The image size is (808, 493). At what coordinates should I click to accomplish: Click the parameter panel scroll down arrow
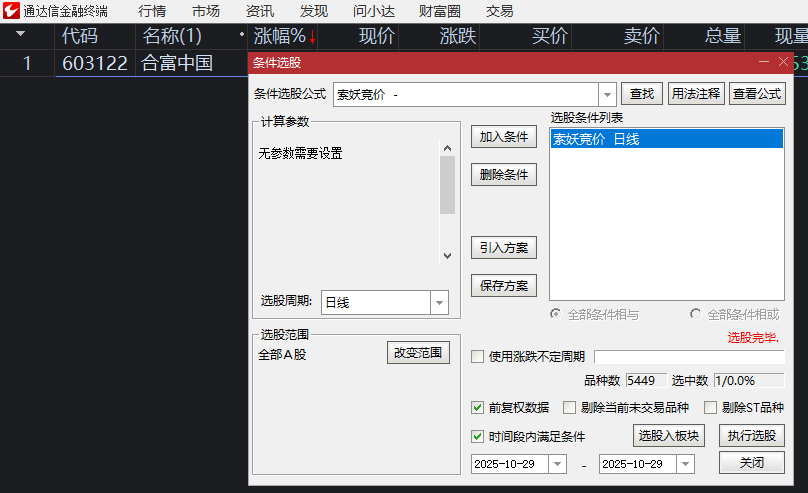pyautogui.click(x=447, y=256)
